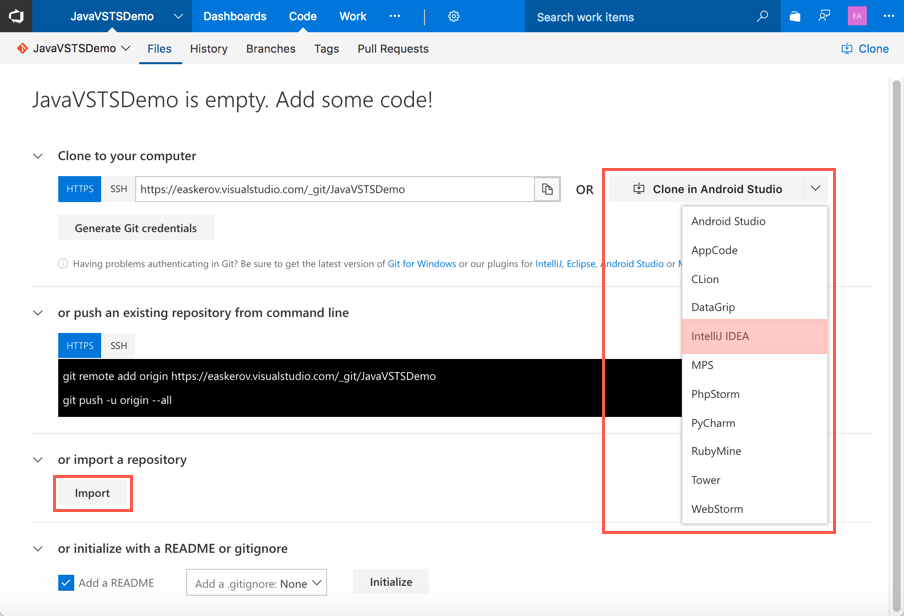
Task: Open the EA user avatar menu
Action: [x=855, y=16]
